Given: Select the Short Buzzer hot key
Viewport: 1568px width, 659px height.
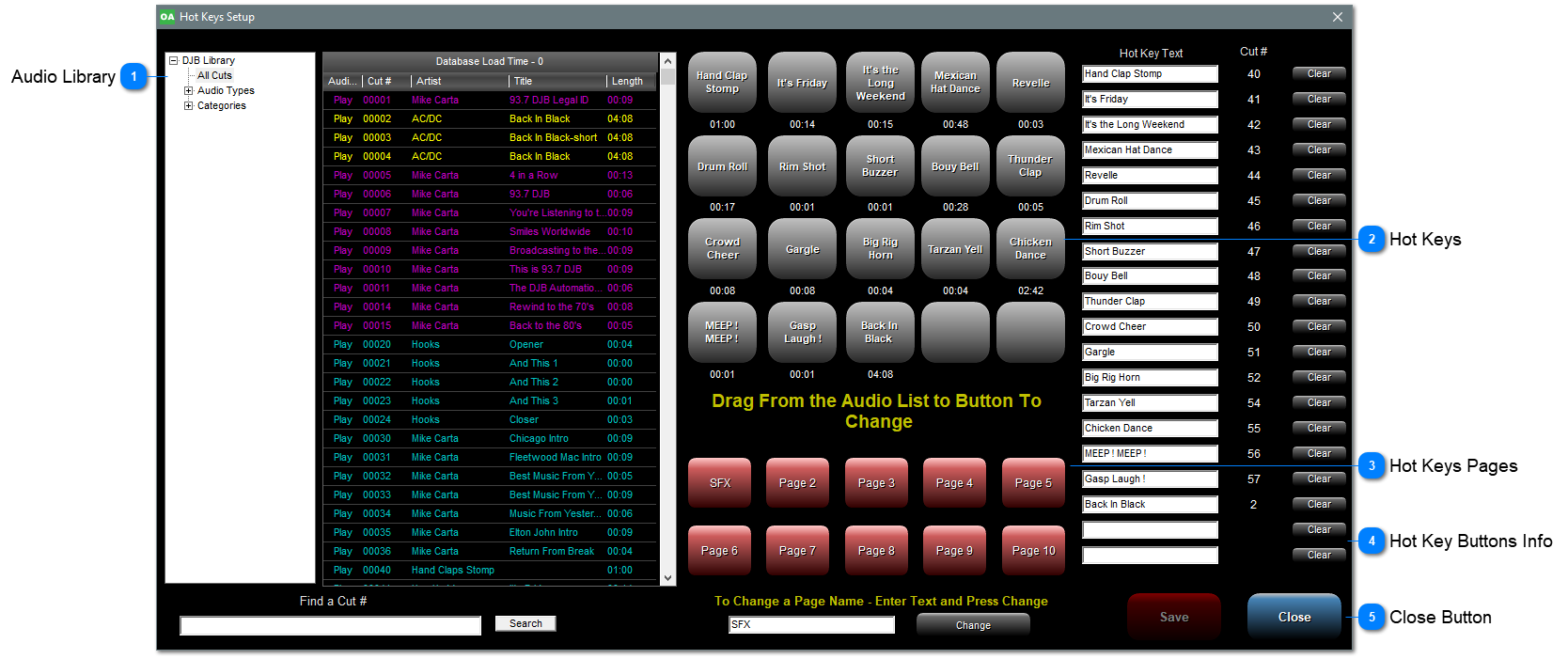Looking at the screenshot, I should [x=880, y=165].
